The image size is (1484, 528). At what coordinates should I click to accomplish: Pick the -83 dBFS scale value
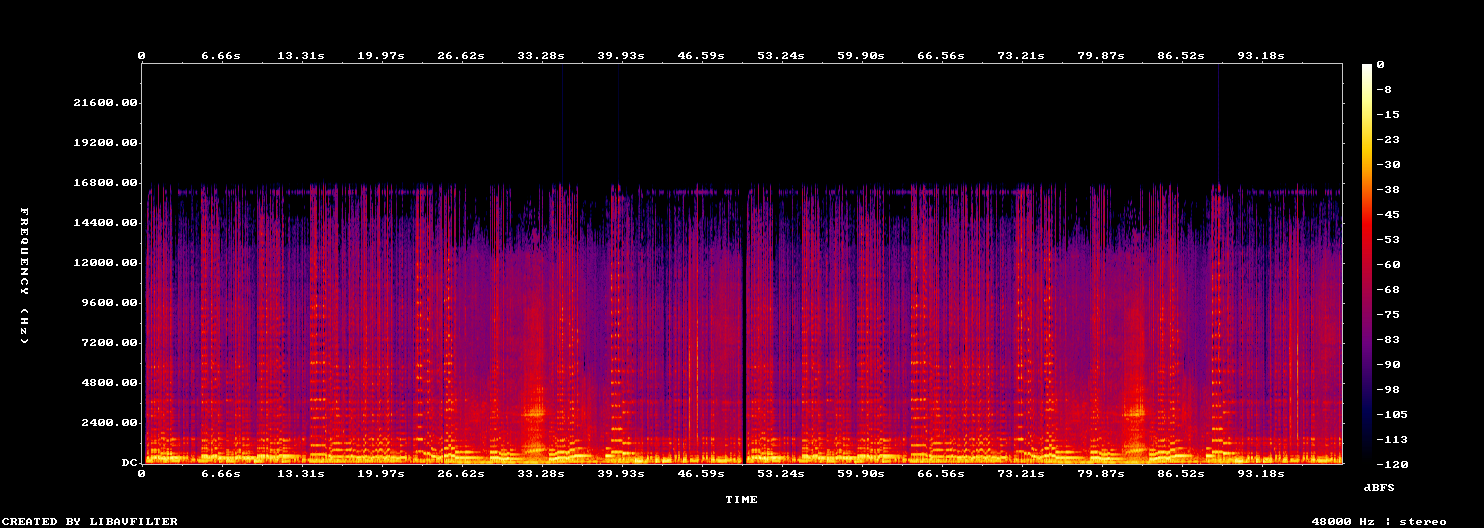pos(1387,339)
